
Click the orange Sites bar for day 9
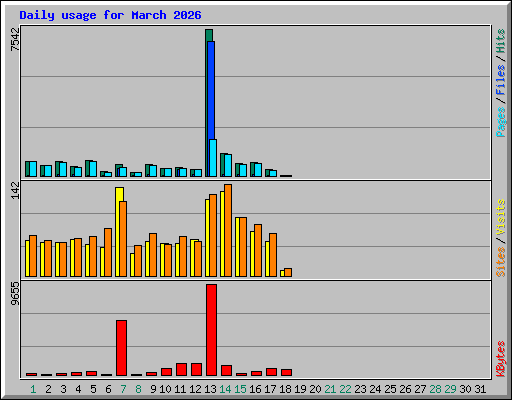pos(153,255)
